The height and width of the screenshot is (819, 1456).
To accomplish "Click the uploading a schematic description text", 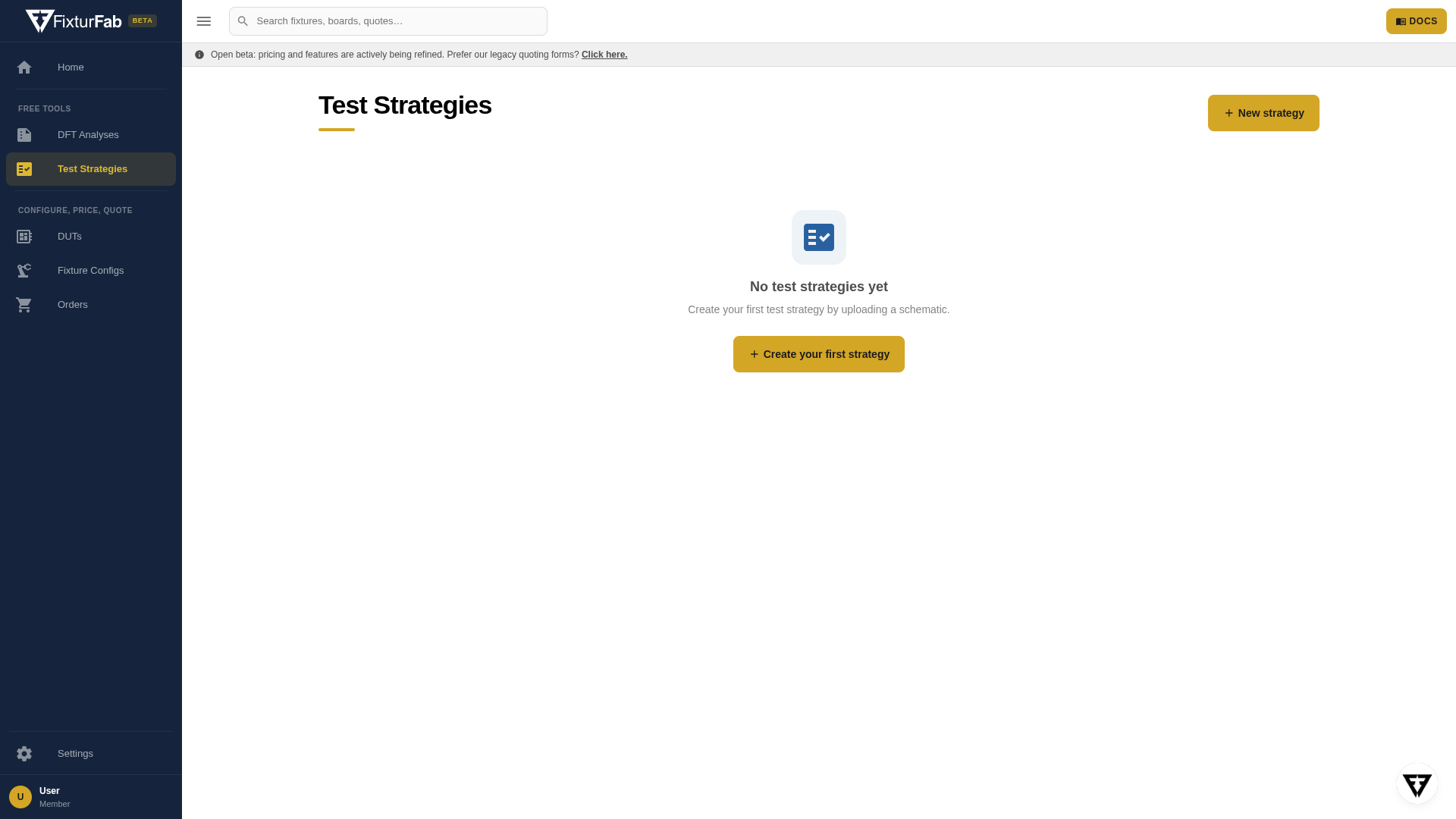I will tap(819, 309).
